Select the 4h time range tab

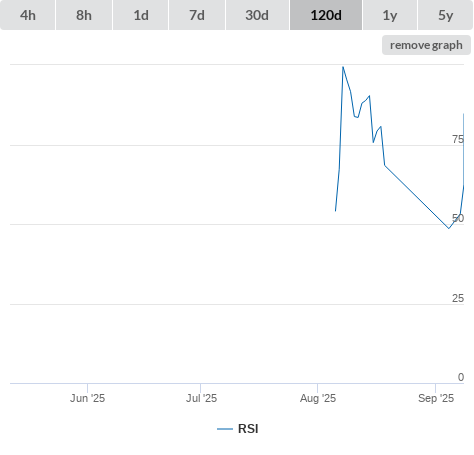tap(28, 15)
